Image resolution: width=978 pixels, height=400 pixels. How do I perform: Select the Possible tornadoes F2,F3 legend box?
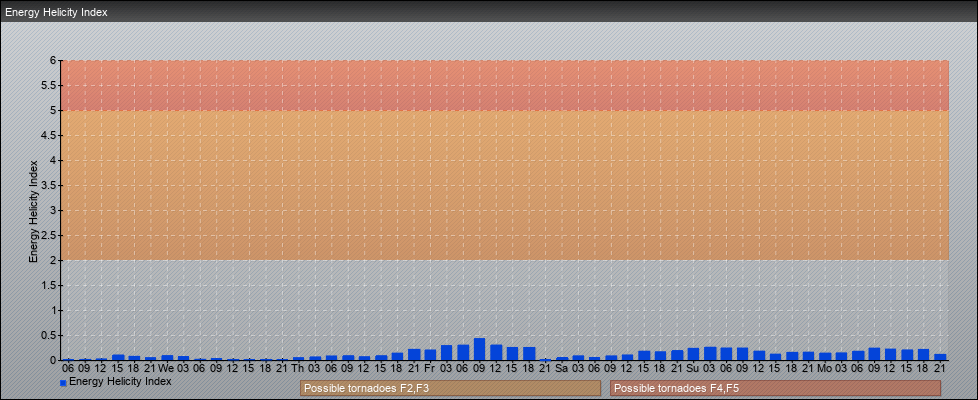pos(450,388)
